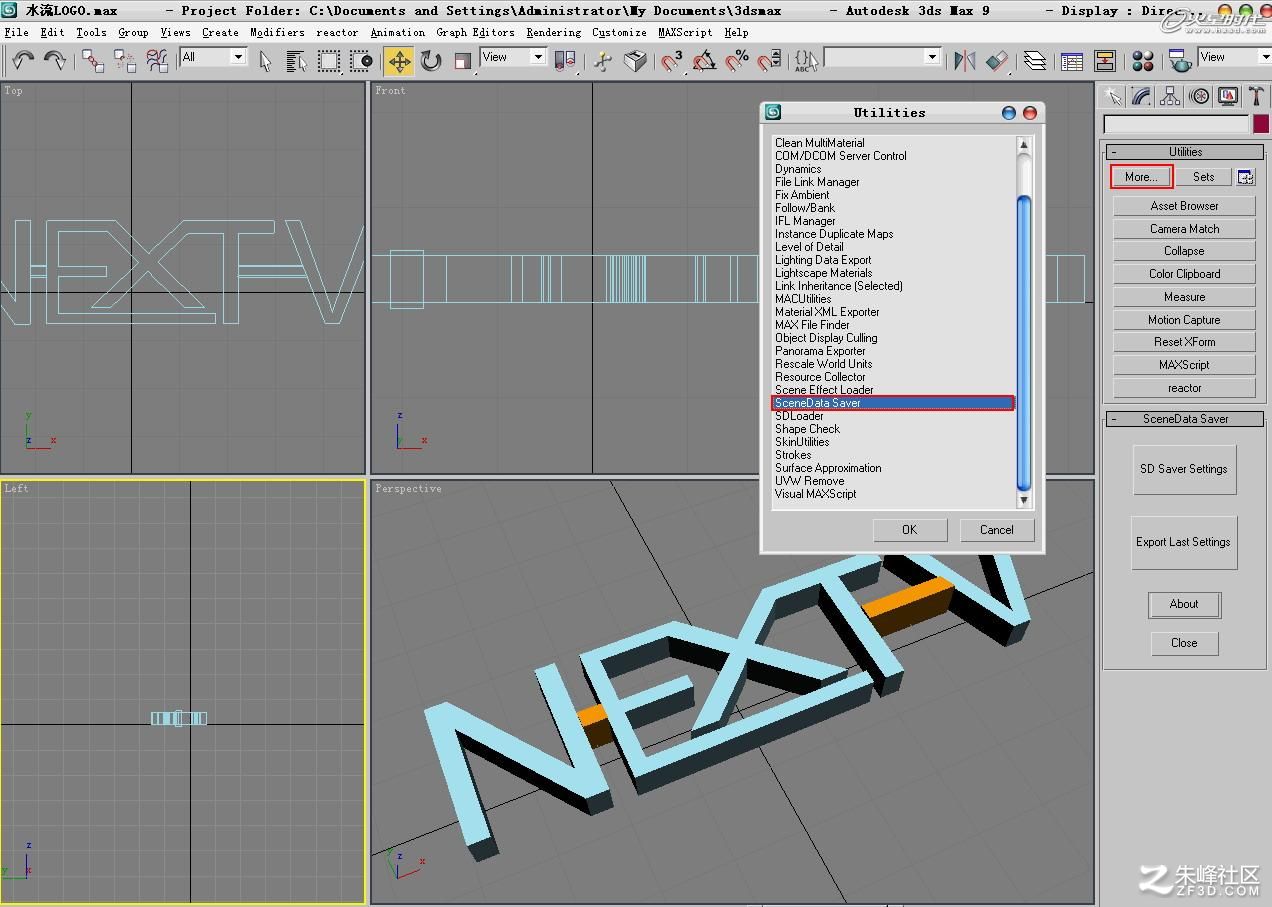Activate the Unlink Selection tool
This screenshot has height=907, width=1272.
click(x=125, y=61)
